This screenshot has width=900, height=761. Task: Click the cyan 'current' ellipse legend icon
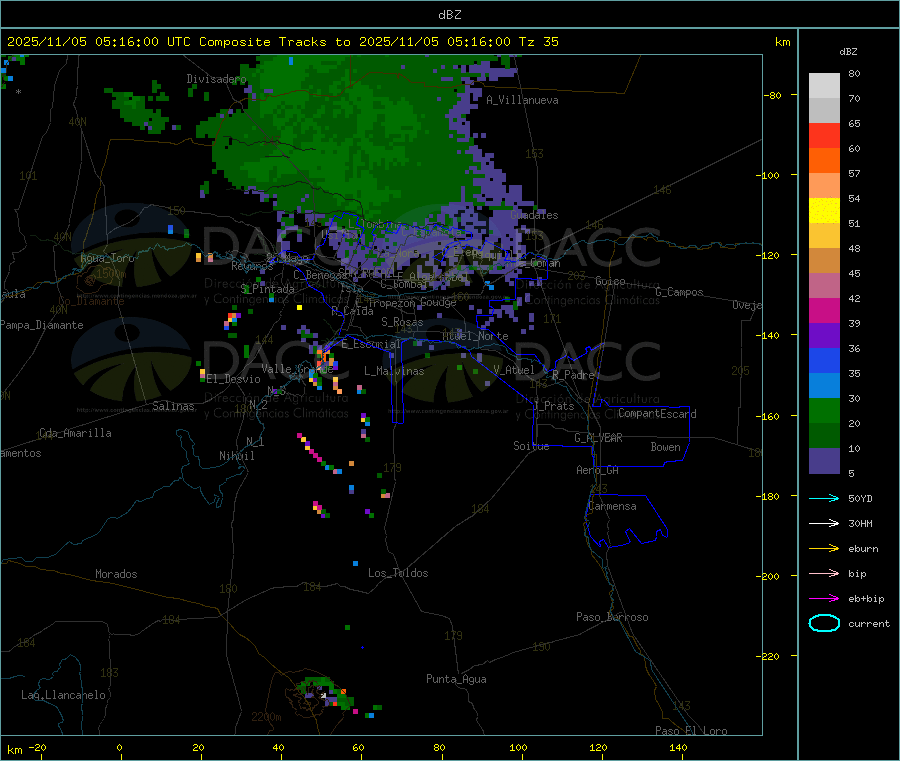pyautogui.click(x=824, y=623)
